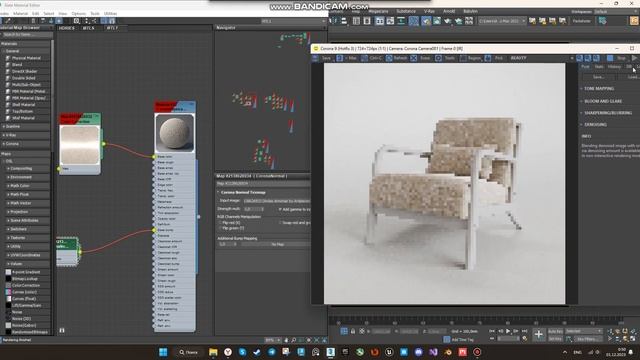Expand the DENOISING section
This screenshot has width=640, height=360.
pyautogui.click(x=595, y=124)
